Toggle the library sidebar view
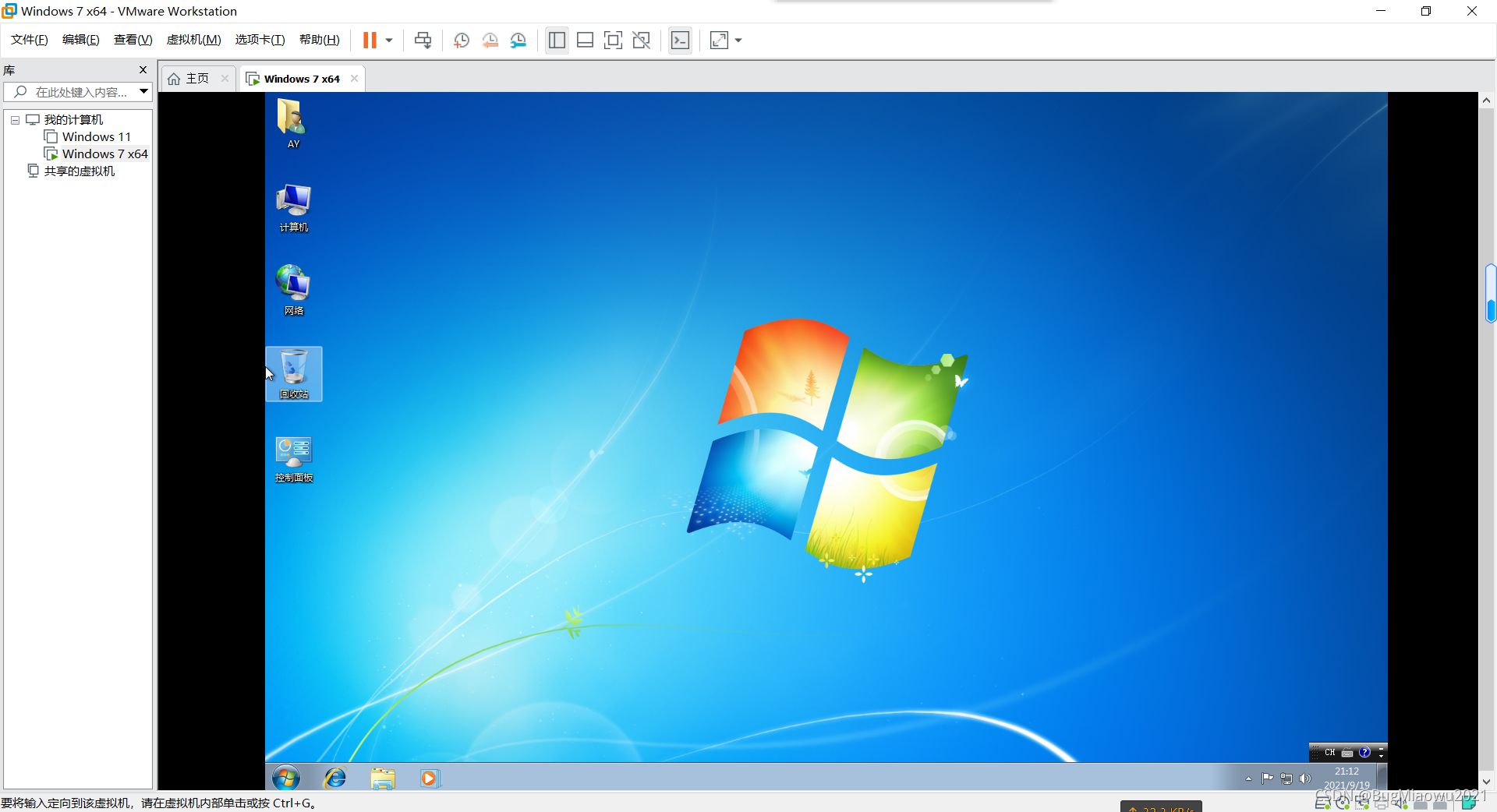 [557, 40]
